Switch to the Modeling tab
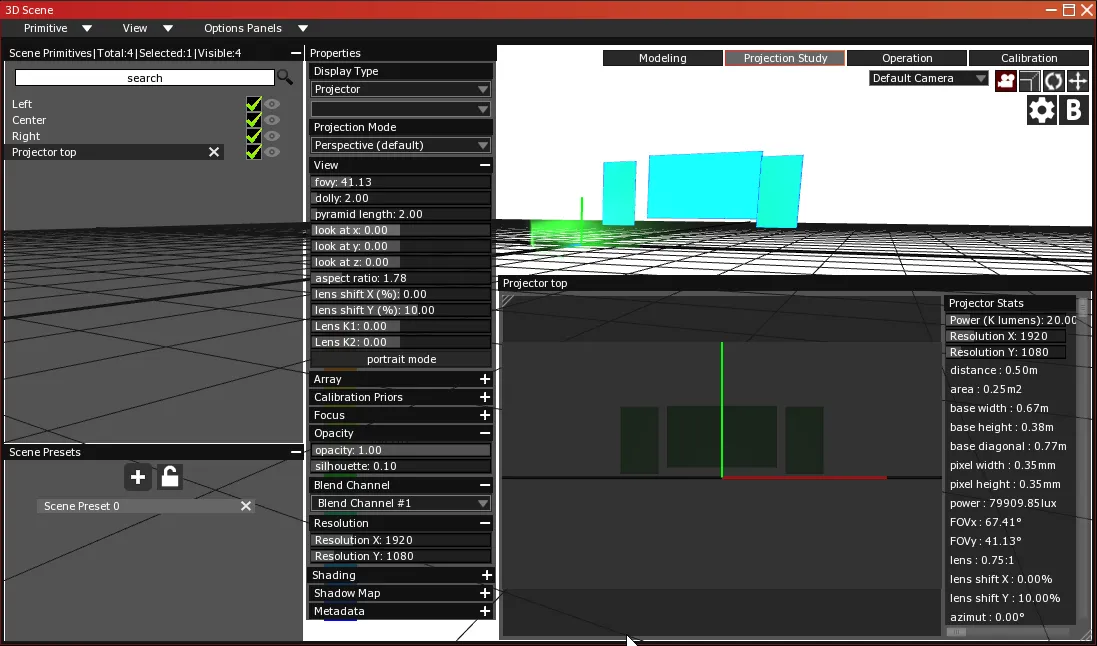This screenshot has height=646, width=1097. point(663,58)
